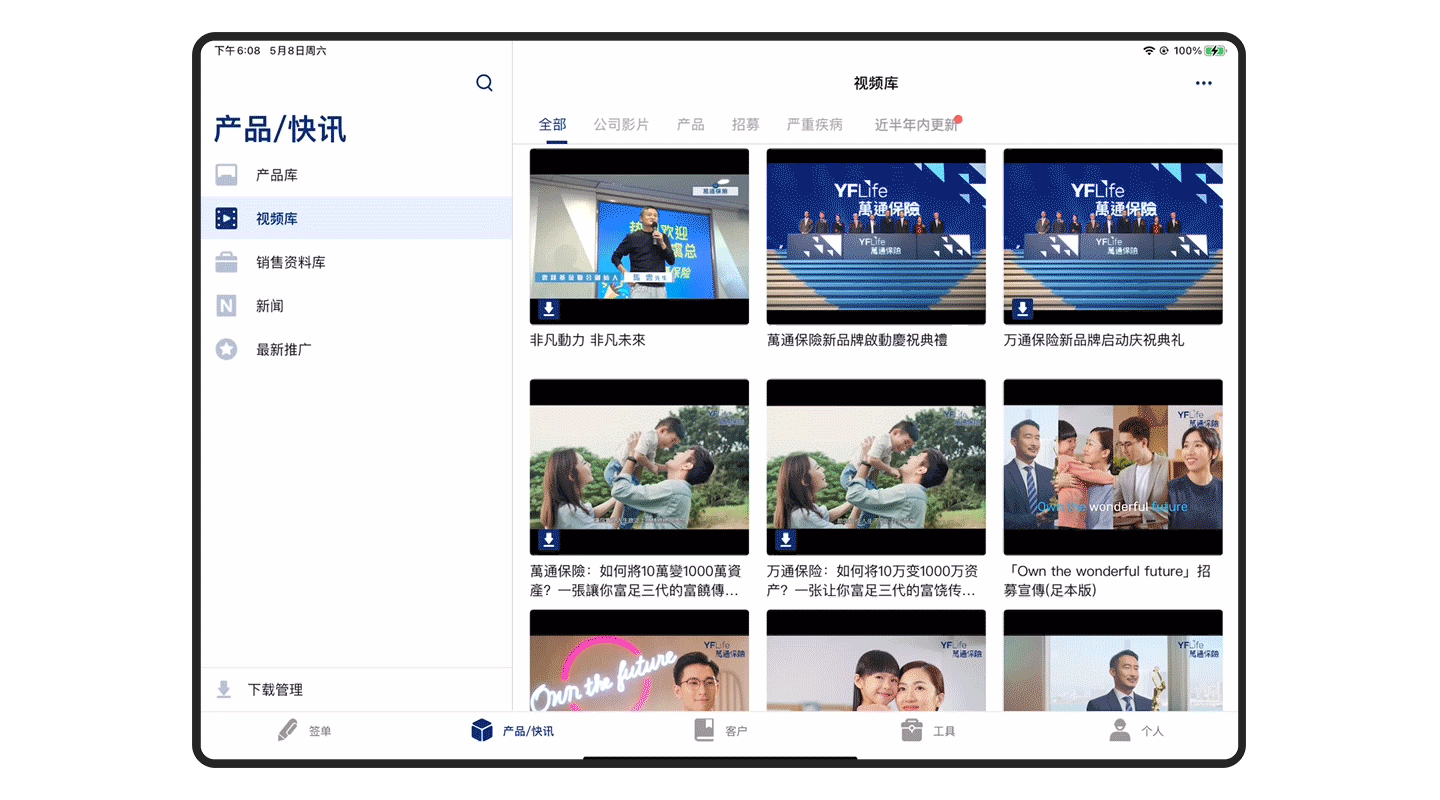Open search with the magnifier icon
This screenshot has height=800, width=1440.
point(484,83)
